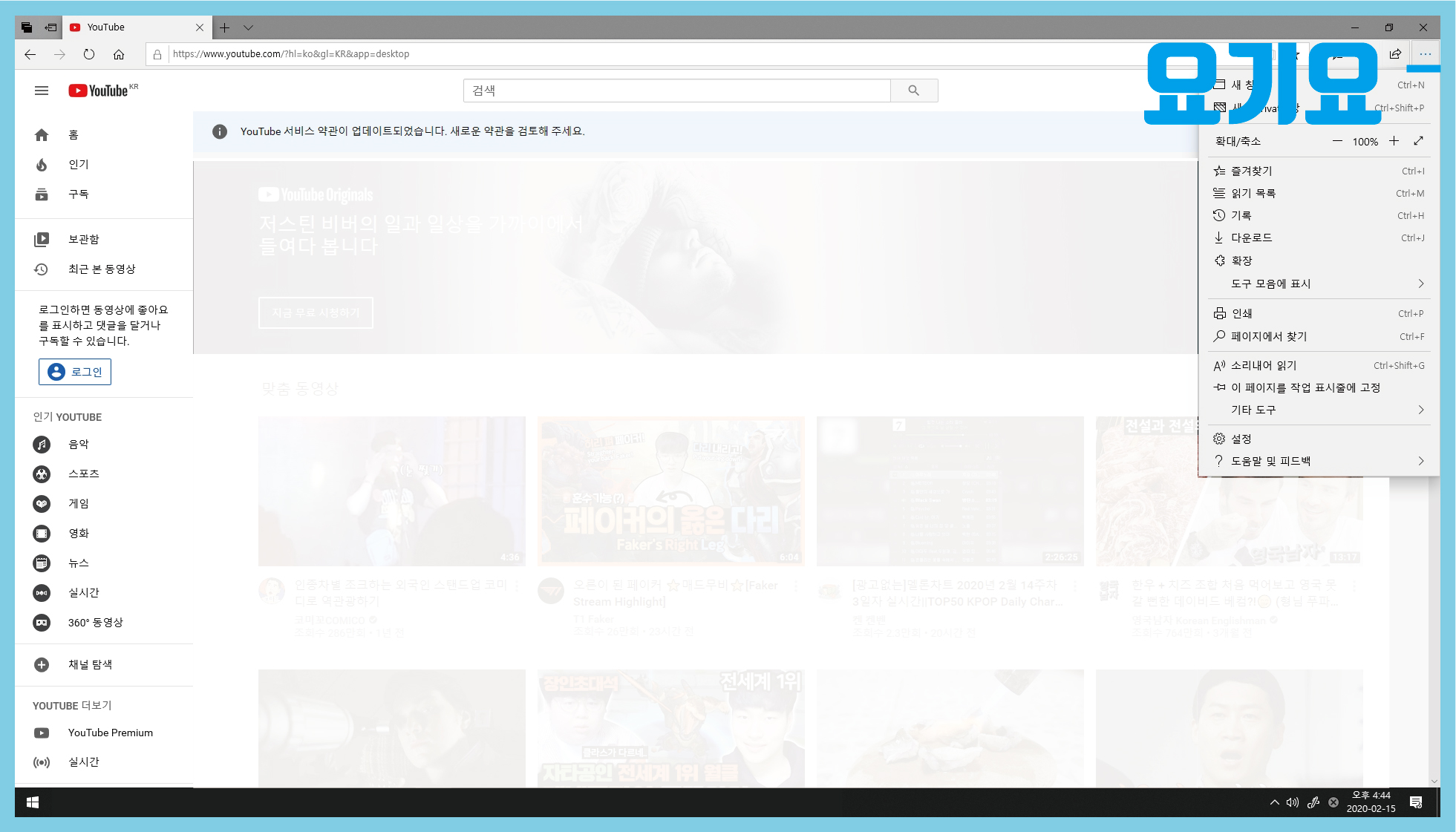The width and height of the screenshot is (1456, 832).
Task: Open the YouTube hamburger guide menu
Action: 42,91
